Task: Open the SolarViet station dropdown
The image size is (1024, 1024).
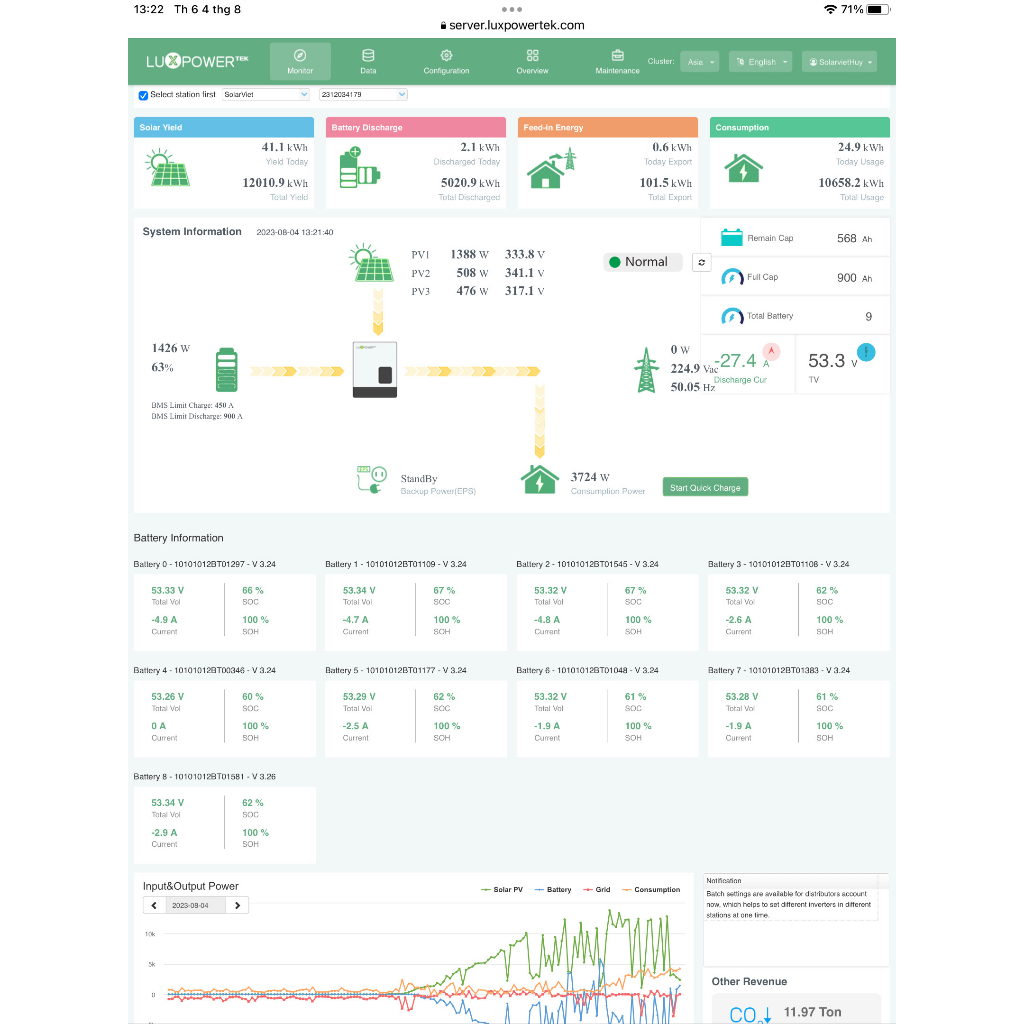Action: coord(265,95)
